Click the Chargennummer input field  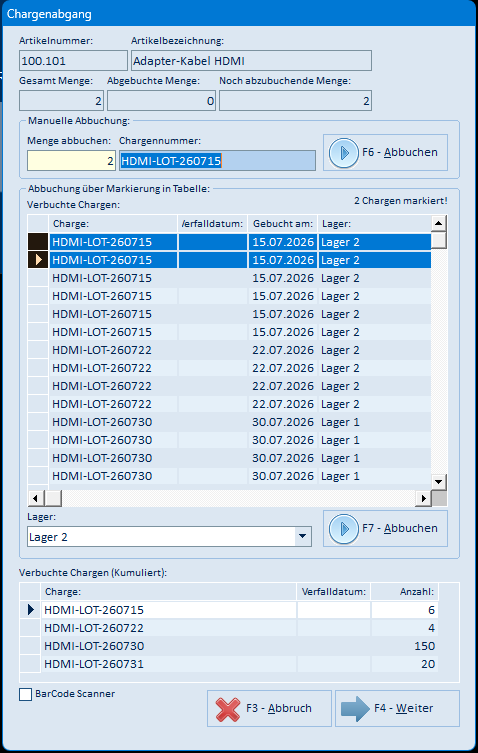click(217, 160)
